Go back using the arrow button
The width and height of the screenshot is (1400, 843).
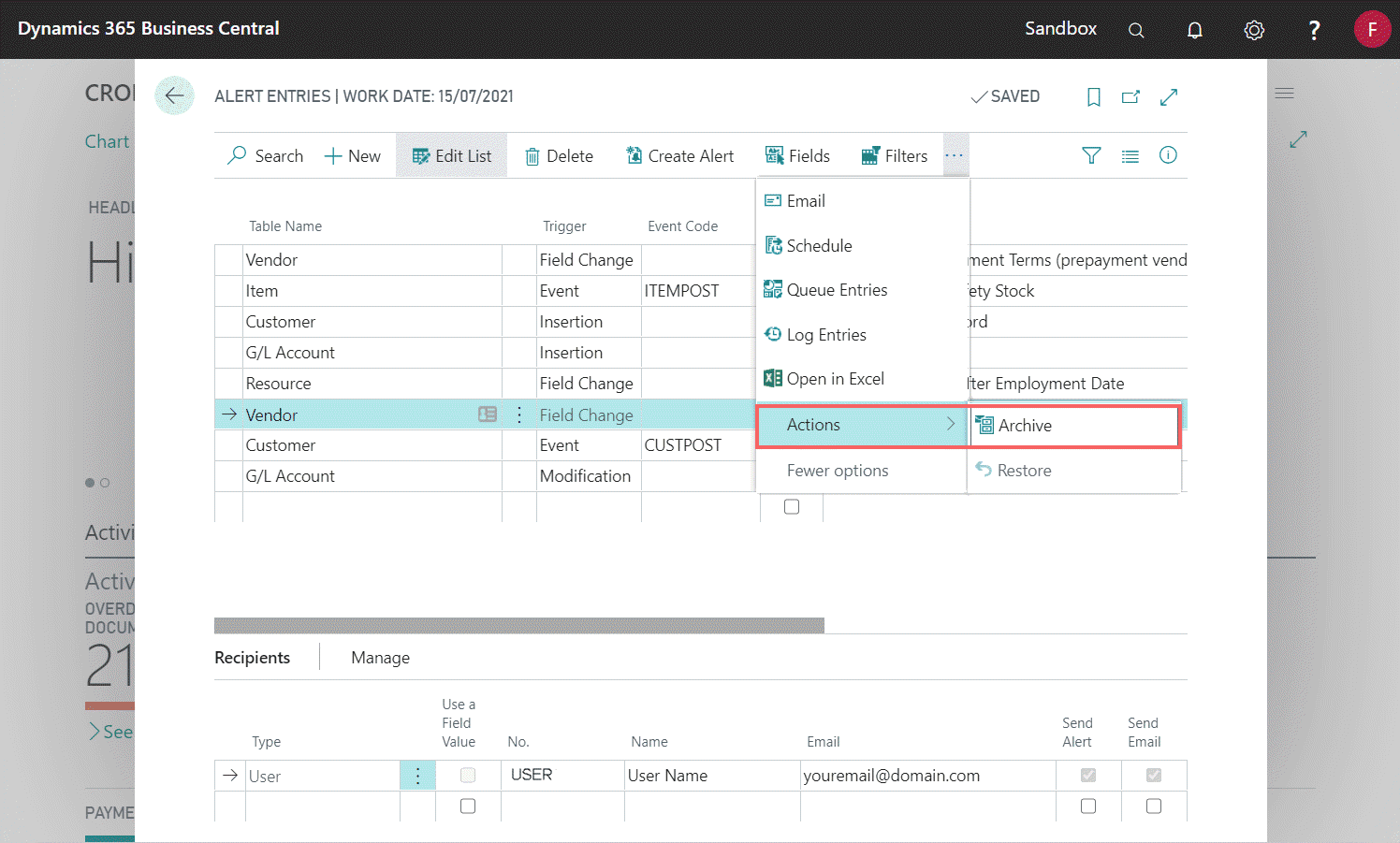click(x=174, y=95)
